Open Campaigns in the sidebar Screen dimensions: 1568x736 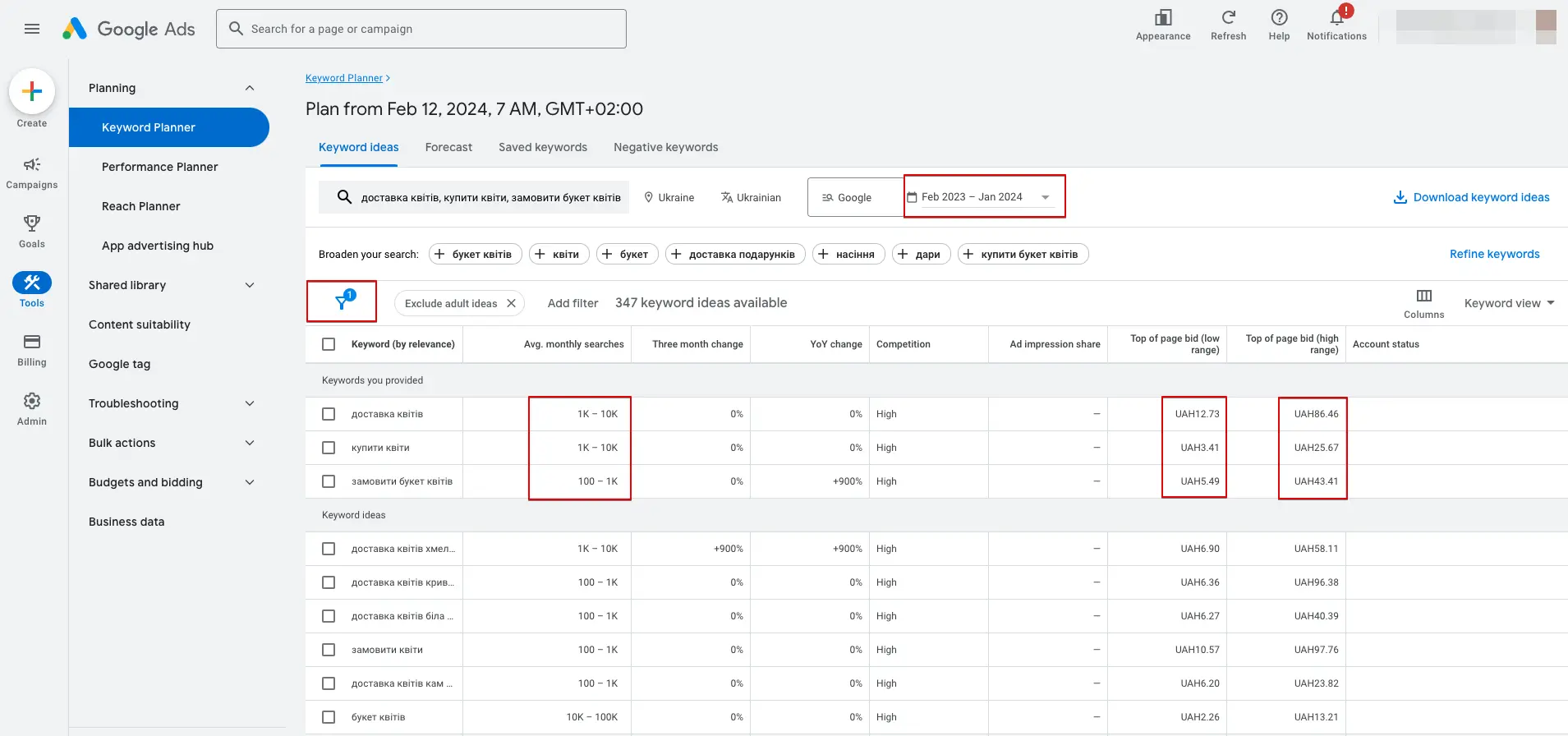pos(32,173)
